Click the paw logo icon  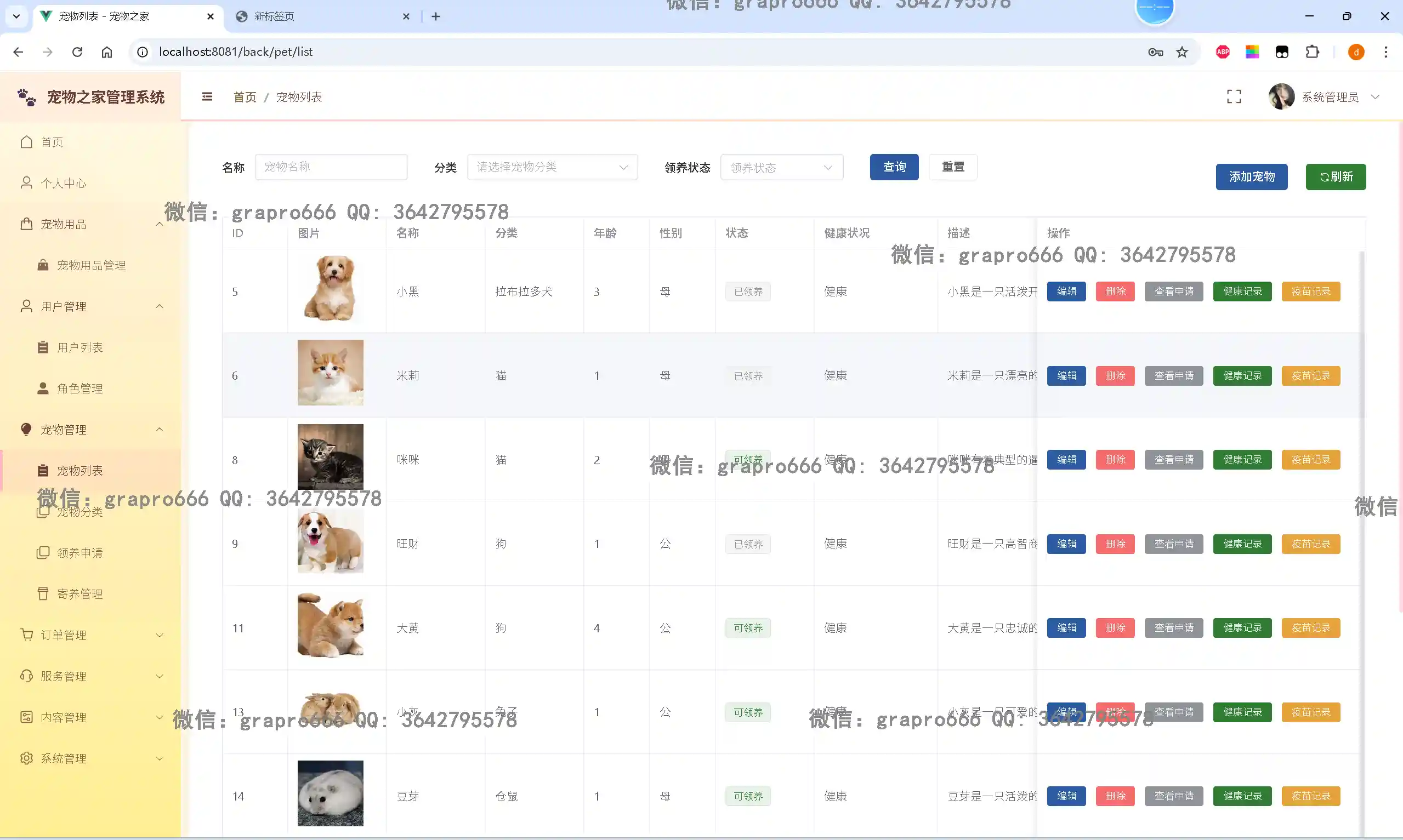[x=27, y=98]
